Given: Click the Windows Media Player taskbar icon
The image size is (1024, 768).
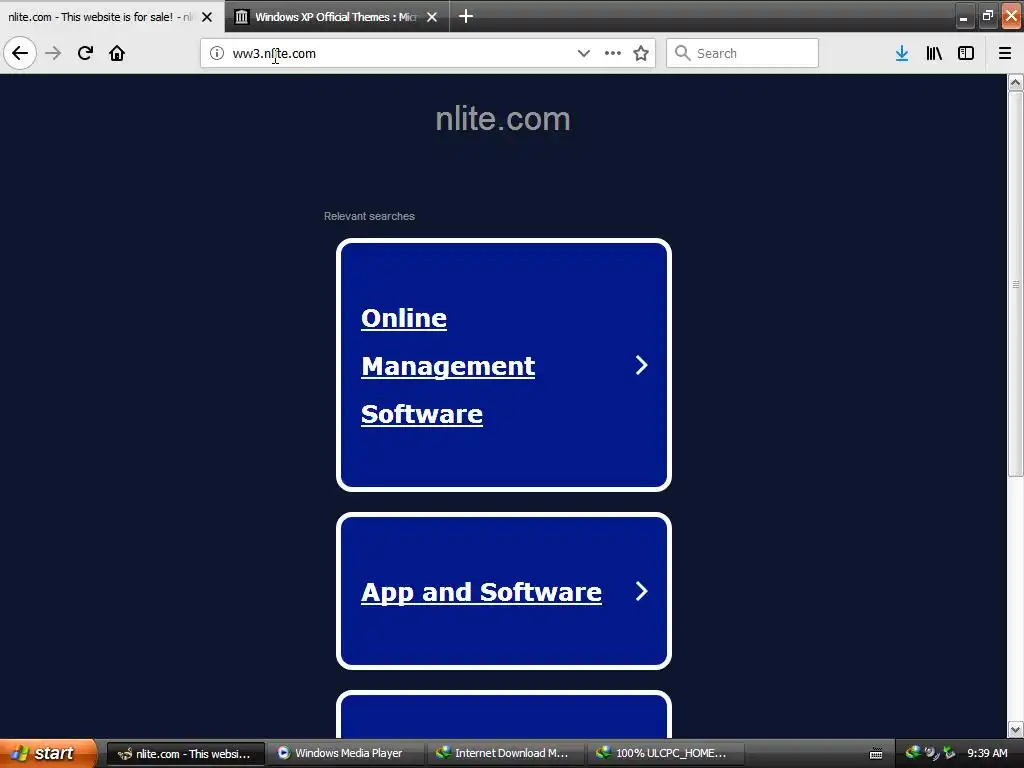Looking at the screenshot, I should [x=283, y=753].
